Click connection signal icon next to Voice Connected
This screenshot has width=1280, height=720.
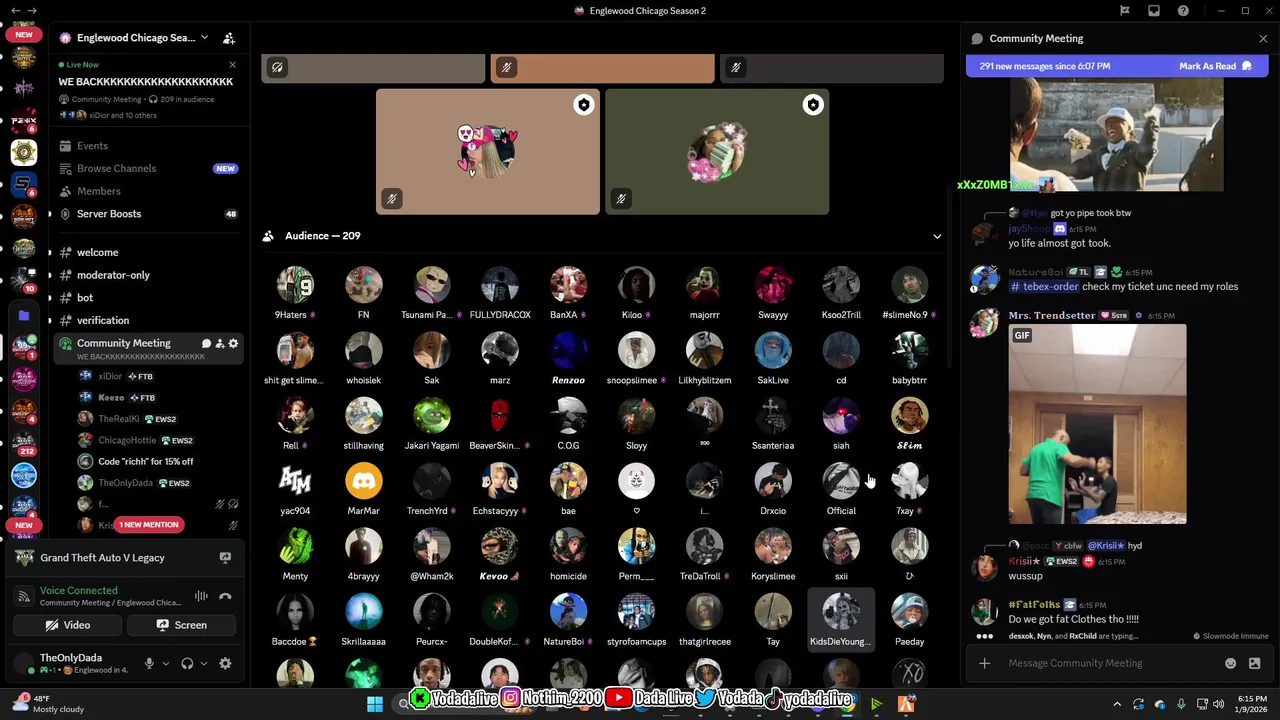click(23, 597)
